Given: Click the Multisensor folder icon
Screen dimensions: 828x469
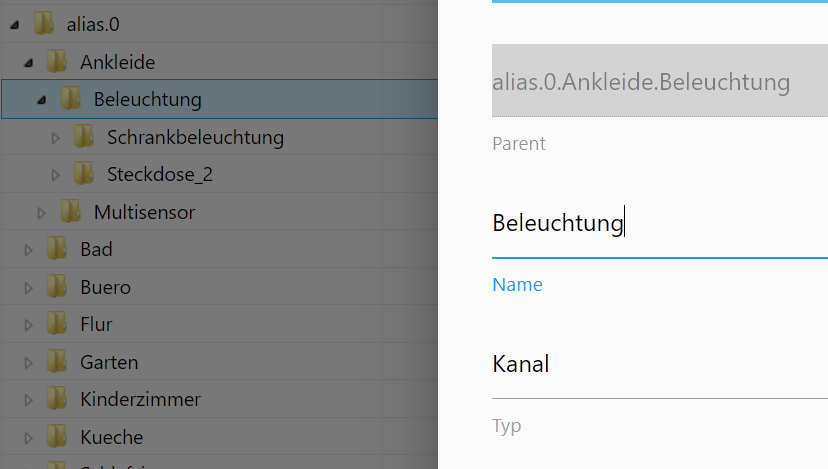Looking at the screenshot, I should [x=70, y=211].
